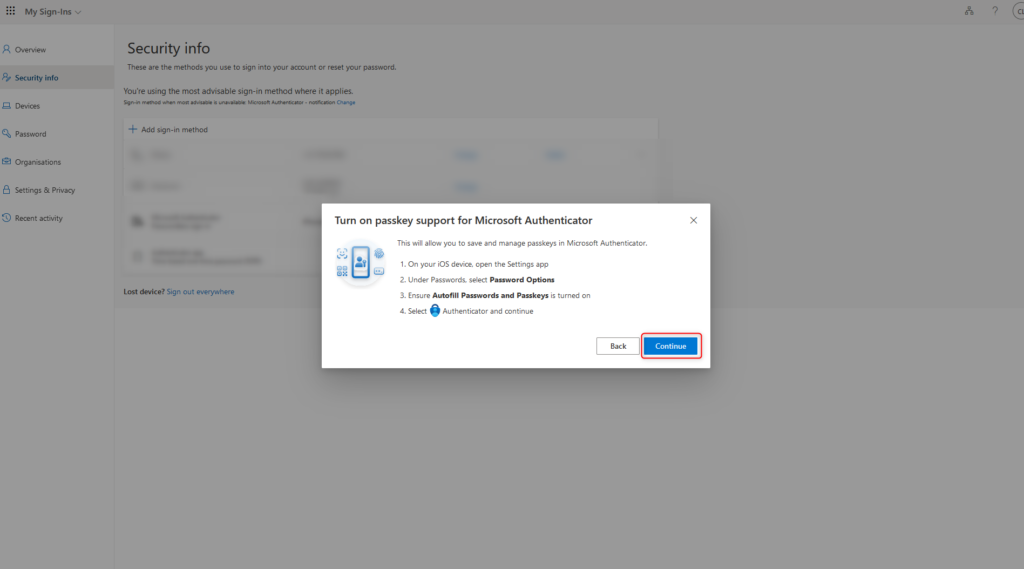Image resolution: width=1024 pixels, height=569 pixels.
Task: Click the Back button in dialog
Action: point(618,346)
